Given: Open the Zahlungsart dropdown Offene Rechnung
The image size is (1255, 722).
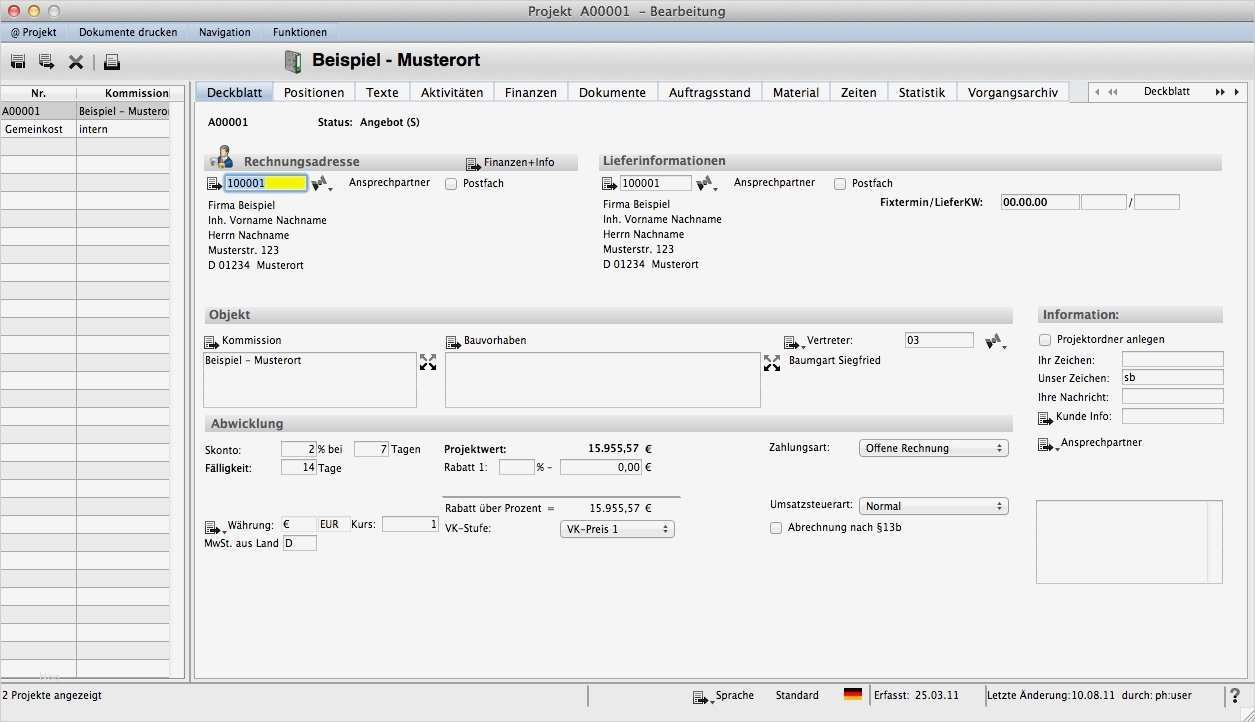Looking at the screenshot, I should (x=934, y=448).
